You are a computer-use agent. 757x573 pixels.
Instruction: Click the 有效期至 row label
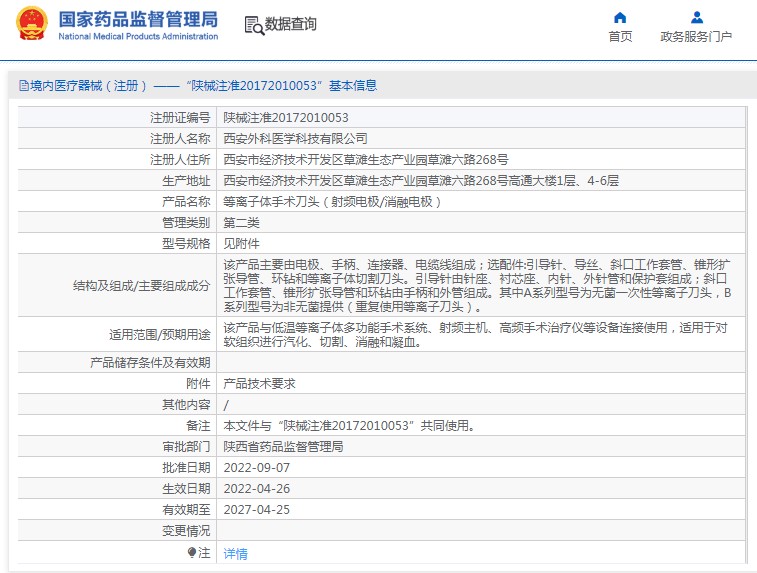(x=186, y=510)
